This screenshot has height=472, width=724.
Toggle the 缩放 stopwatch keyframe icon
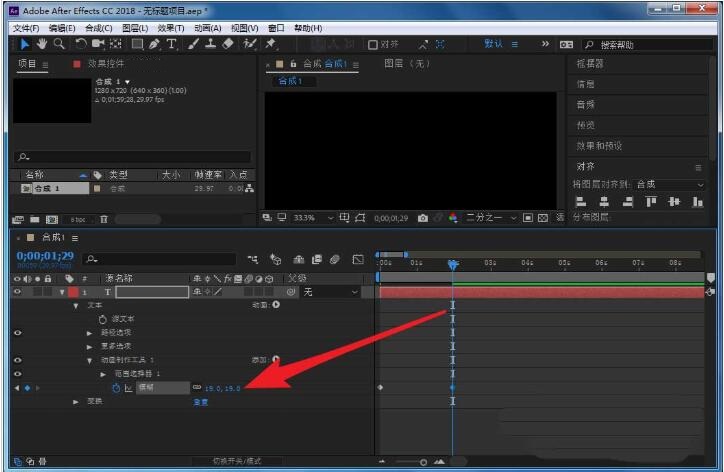[116, 388]
